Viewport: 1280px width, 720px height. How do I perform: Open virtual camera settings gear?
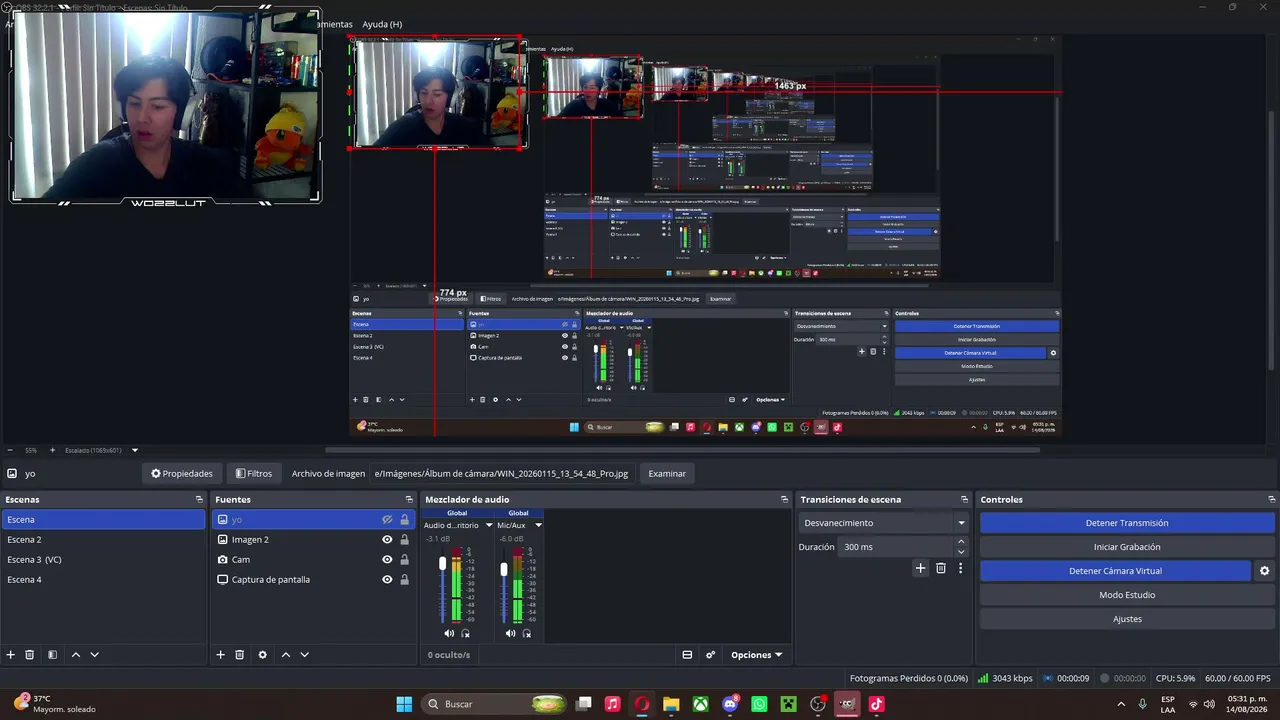point(1264,571)
